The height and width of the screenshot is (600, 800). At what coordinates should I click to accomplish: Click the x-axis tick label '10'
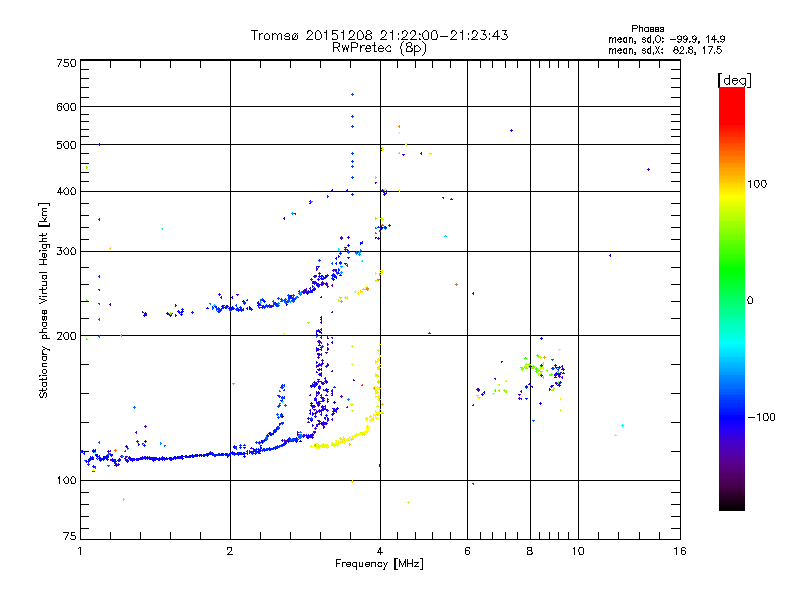click(578, 551)
